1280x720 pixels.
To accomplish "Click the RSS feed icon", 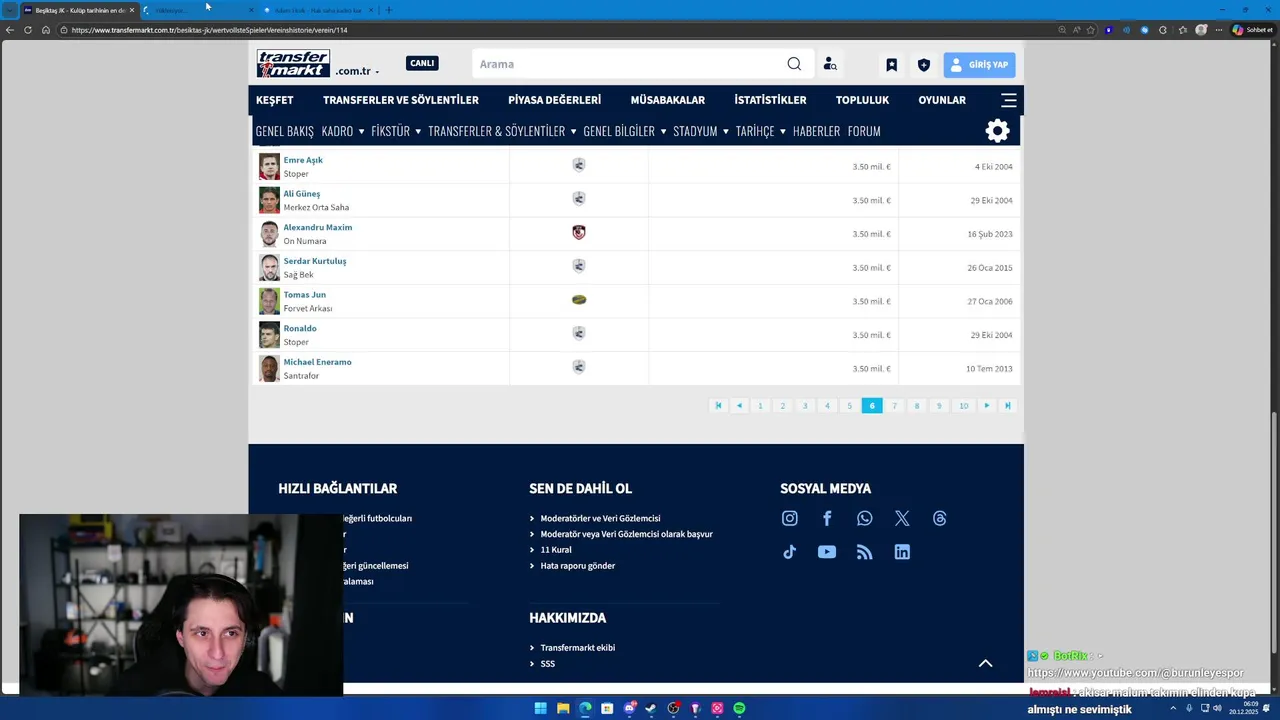I will (x=865, y=552).
